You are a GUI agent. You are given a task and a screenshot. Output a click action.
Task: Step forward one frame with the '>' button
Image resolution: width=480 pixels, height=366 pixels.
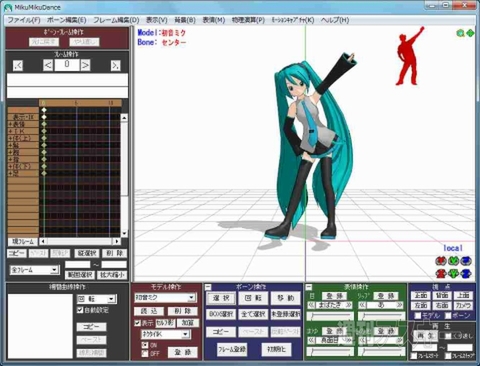[85, 65]
